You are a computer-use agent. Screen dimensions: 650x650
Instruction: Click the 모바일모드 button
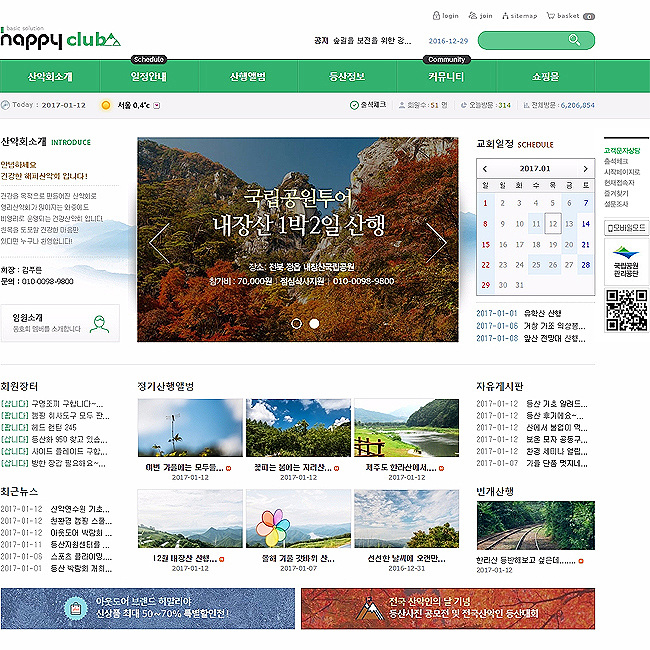pos(626,228)
